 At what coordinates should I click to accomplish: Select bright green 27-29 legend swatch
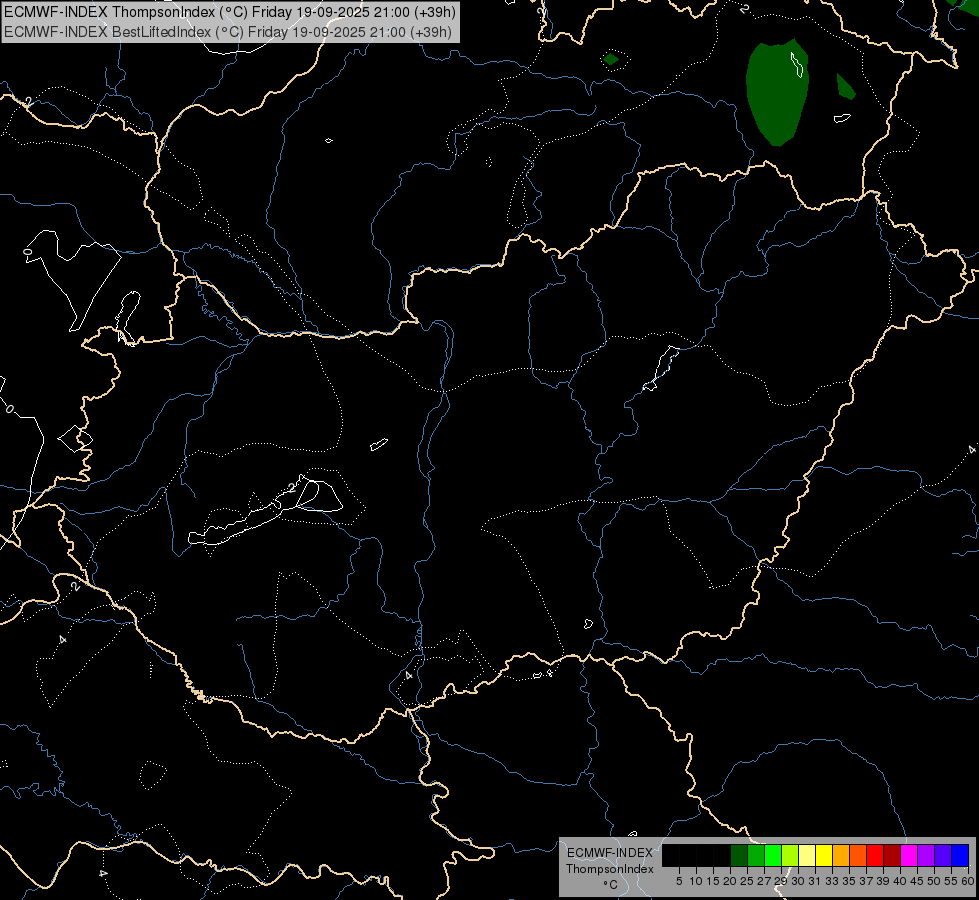point(773,855)
